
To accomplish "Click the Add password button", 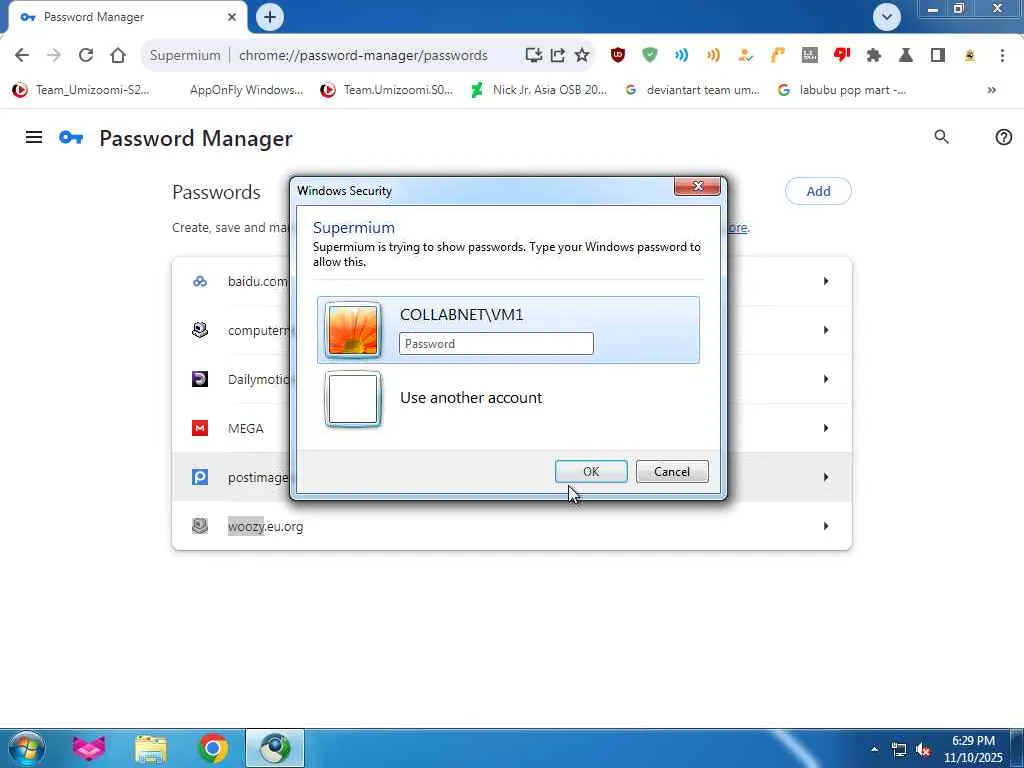I will (818, 191).
